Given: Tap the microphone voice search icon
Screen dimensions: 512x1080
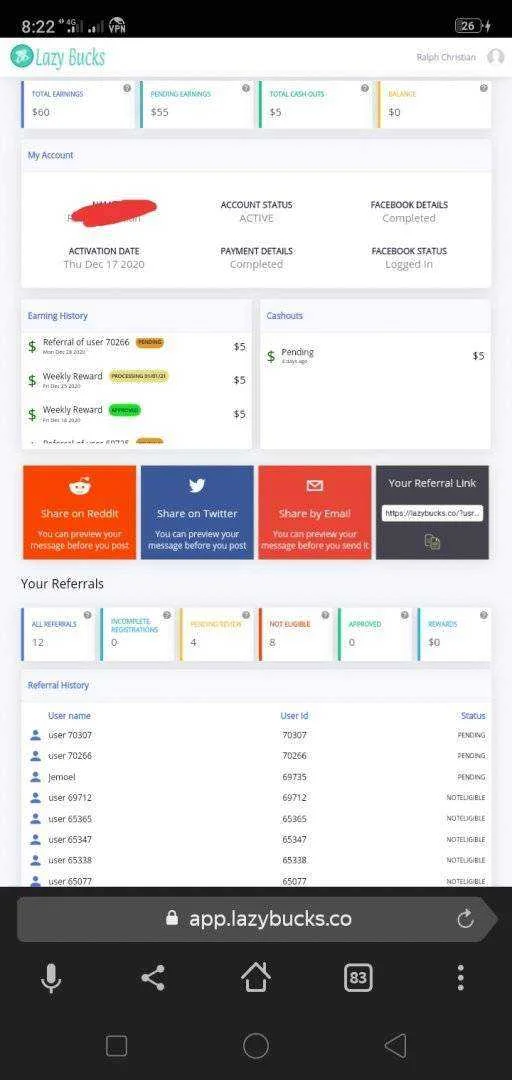Looking at the screenshot, I should tap(50, 977).
